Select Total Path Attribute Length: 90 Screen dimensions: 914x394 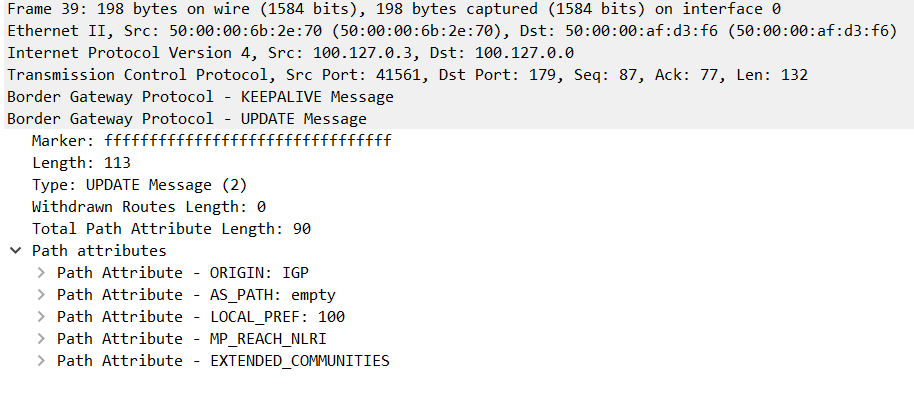coord(171,228)
